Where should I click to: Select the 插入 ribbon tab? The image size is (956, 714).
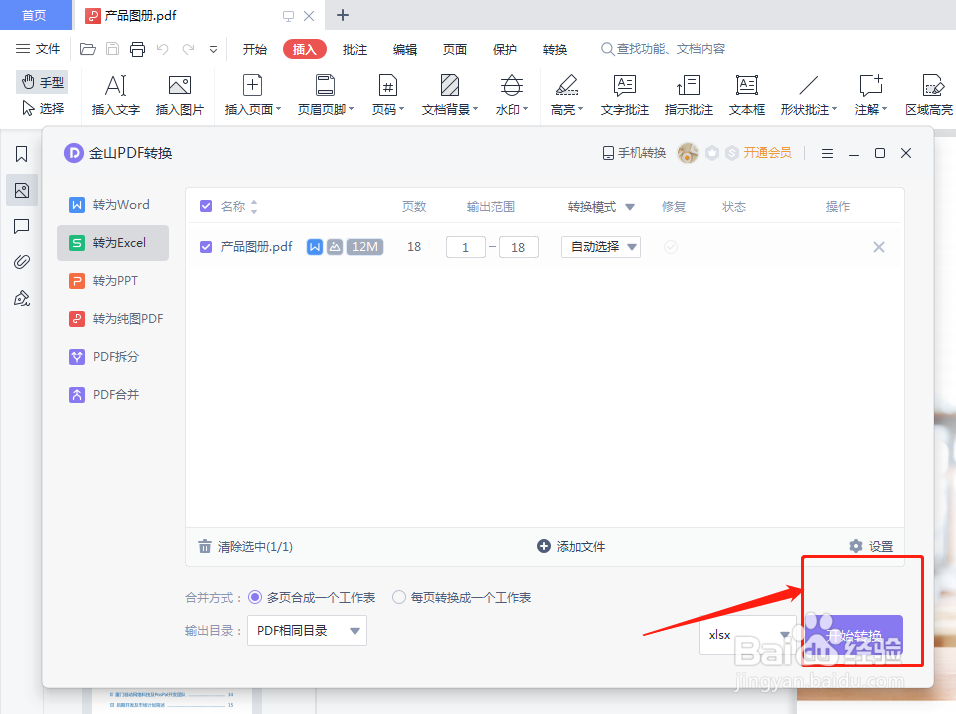point(305,49)
